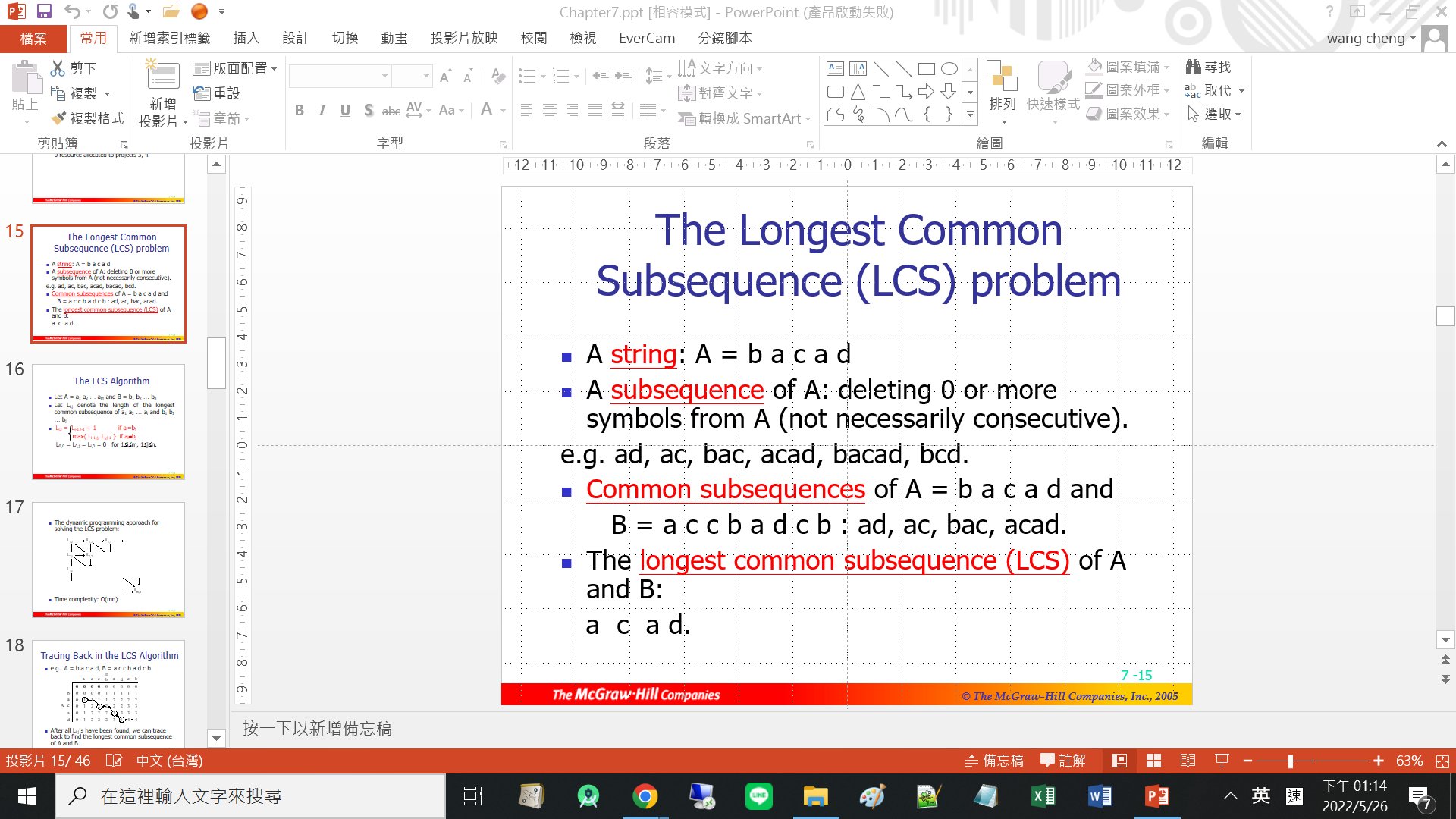The width and height of the screenshot is (1456, 819).
Task: Expand the shapes gallery More arrow
Action: (x=970, y=115)
